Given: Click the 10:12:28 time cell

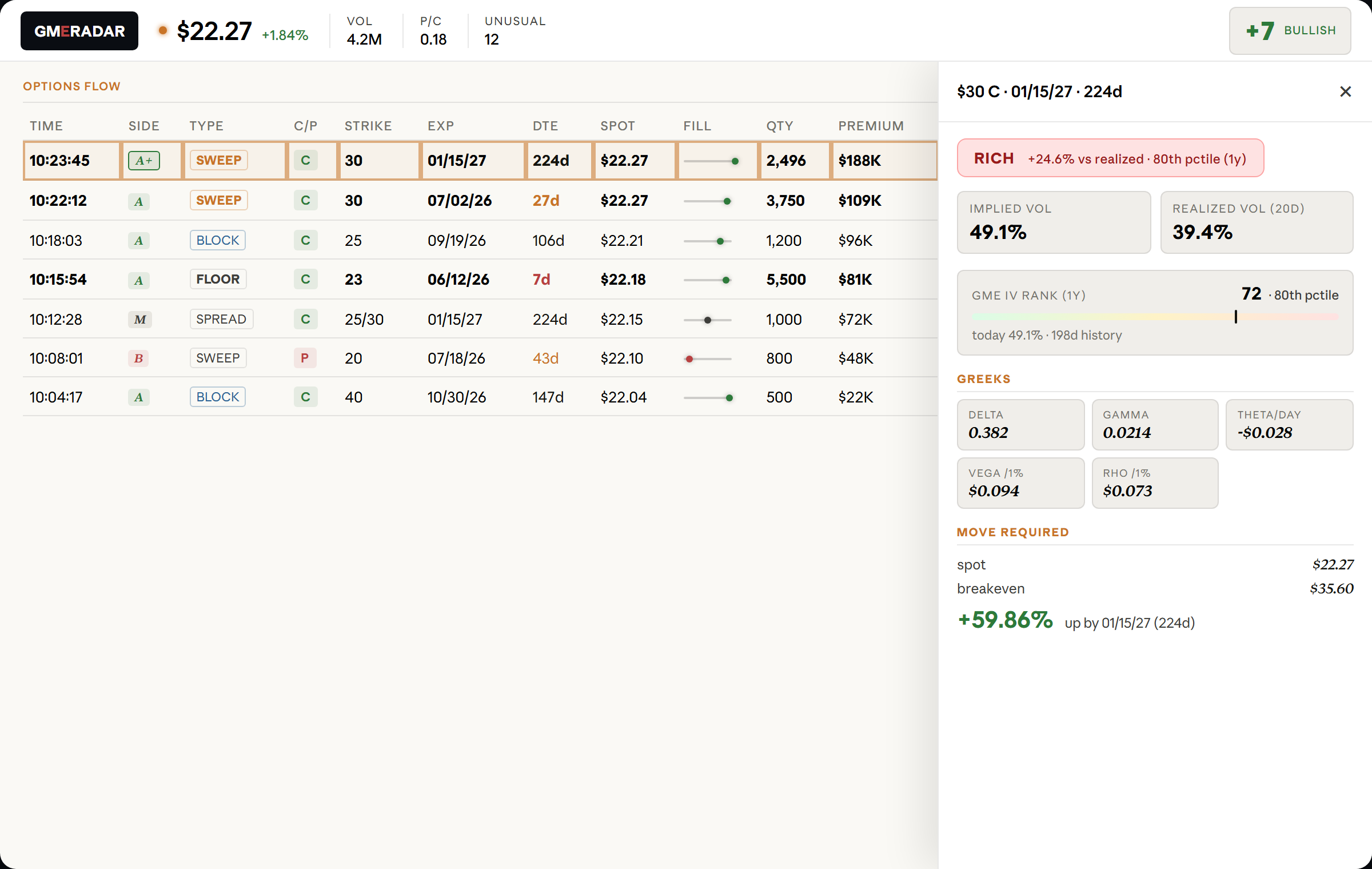Looking at the screenshot, I should pos(56,320).
